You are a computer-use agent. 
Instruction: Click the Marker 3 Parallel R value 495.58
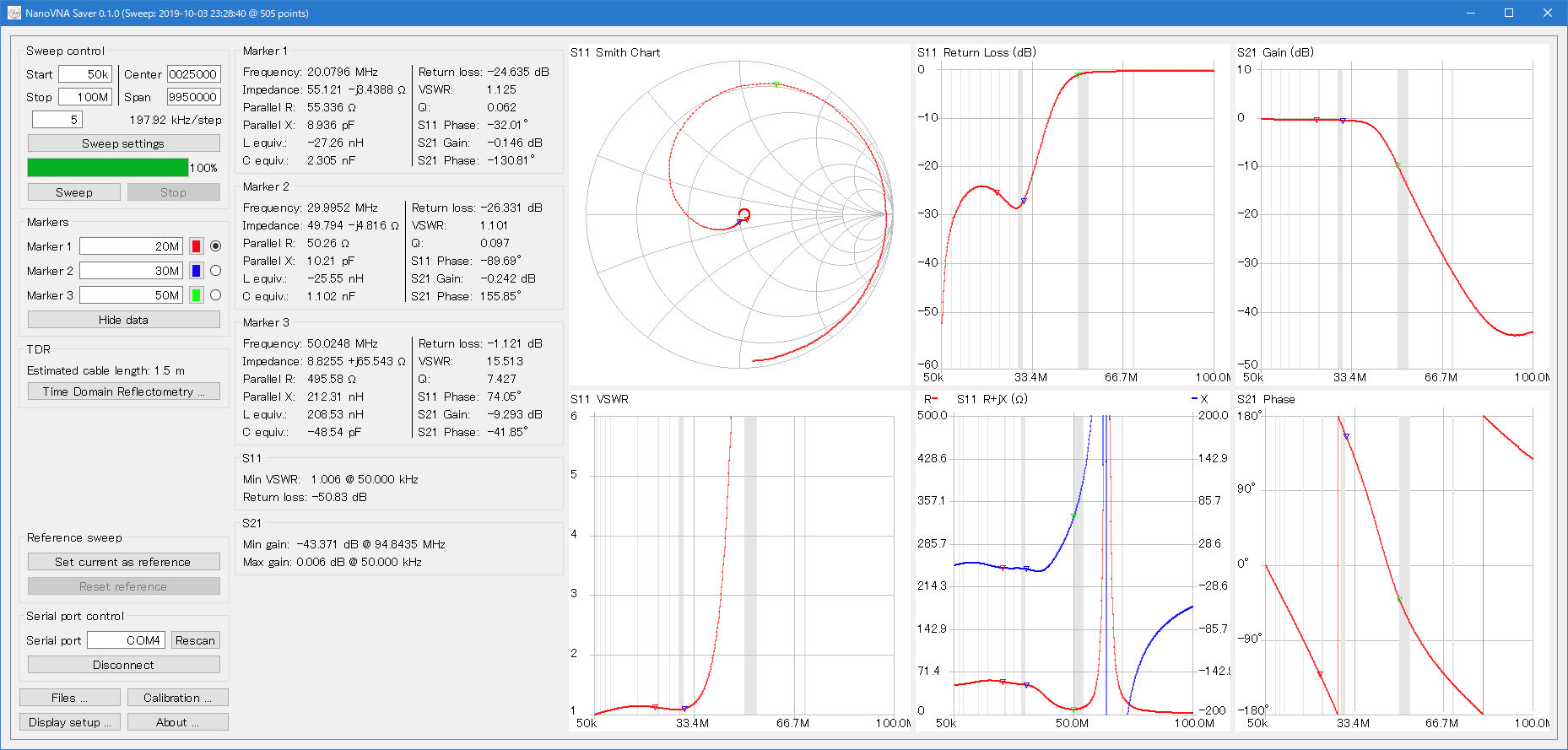click(x=332, y=379)
